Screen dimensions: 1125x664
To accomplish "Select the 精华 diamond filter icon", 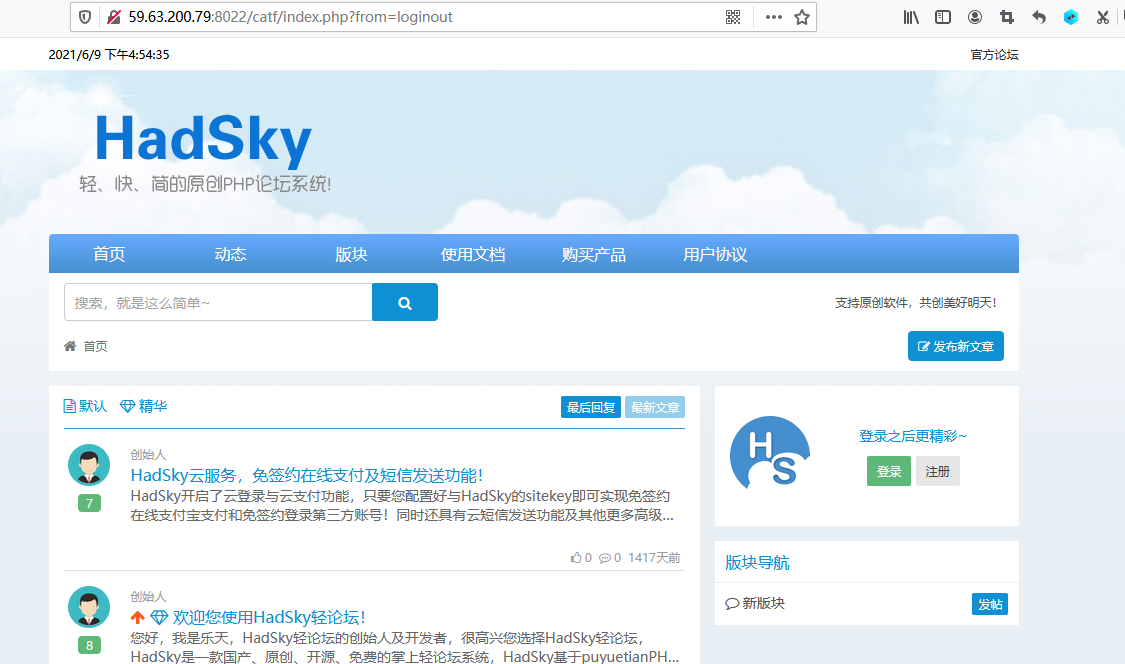I will pyautogui.click(x=128, y=405).
